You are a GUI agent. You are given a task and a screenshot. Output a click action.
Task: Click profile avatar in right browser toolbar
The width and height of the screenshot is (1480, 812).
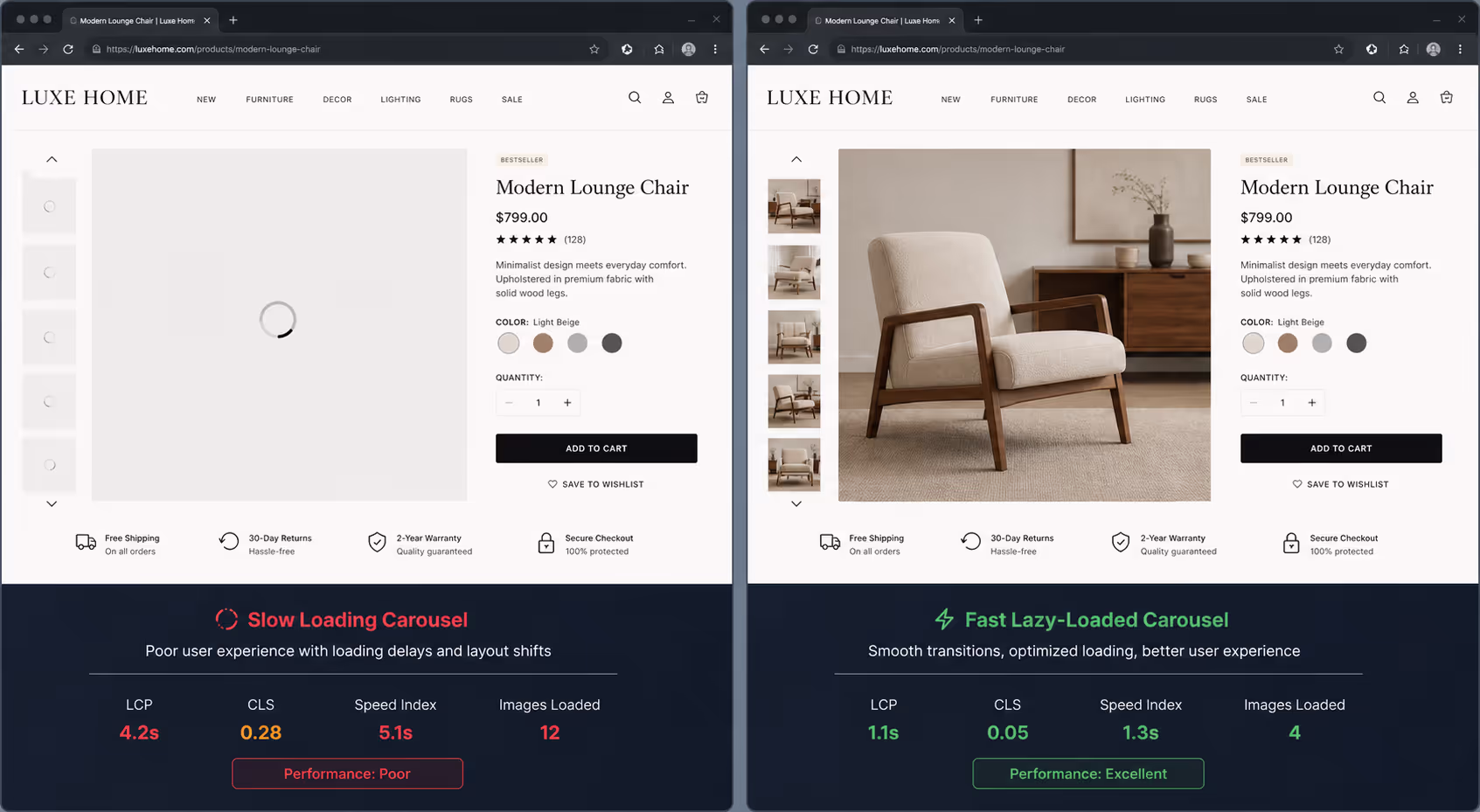click(1434, 49)
